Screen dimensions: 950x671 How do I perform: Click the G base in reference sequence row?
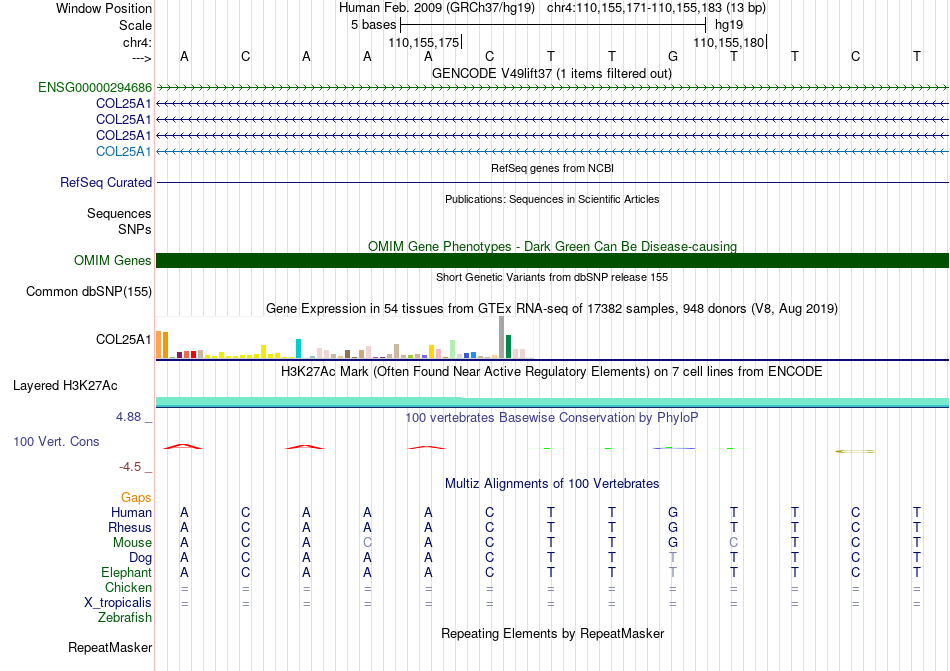point(673,56)
